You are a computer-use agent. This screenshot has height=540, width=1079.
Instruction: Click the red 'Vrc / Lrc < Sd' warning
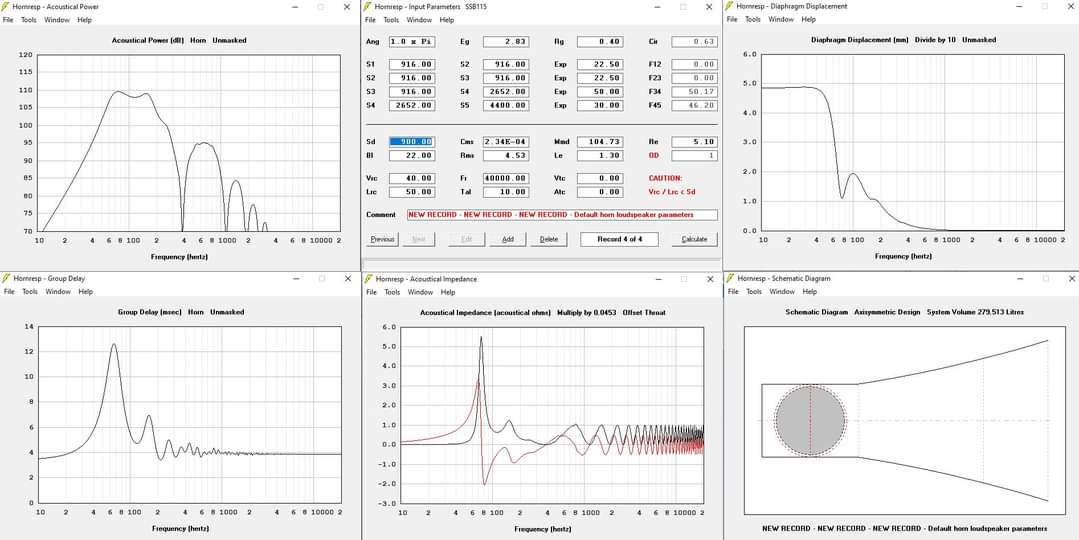click(674, 192)
